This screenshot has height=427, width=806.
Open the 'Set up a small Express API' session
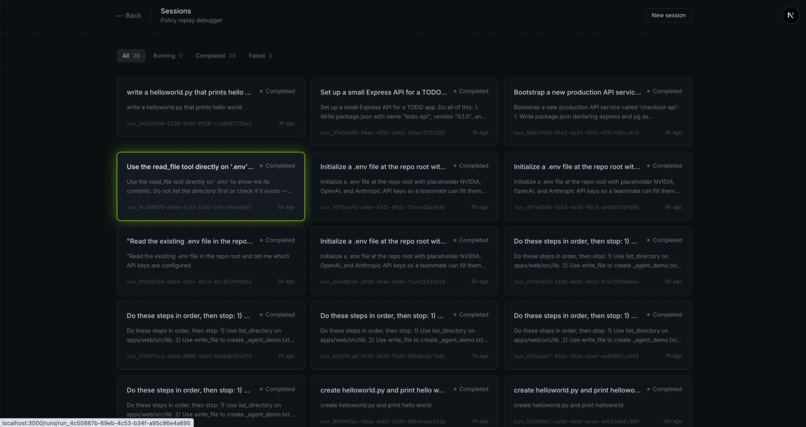click(x=404, y=112)
